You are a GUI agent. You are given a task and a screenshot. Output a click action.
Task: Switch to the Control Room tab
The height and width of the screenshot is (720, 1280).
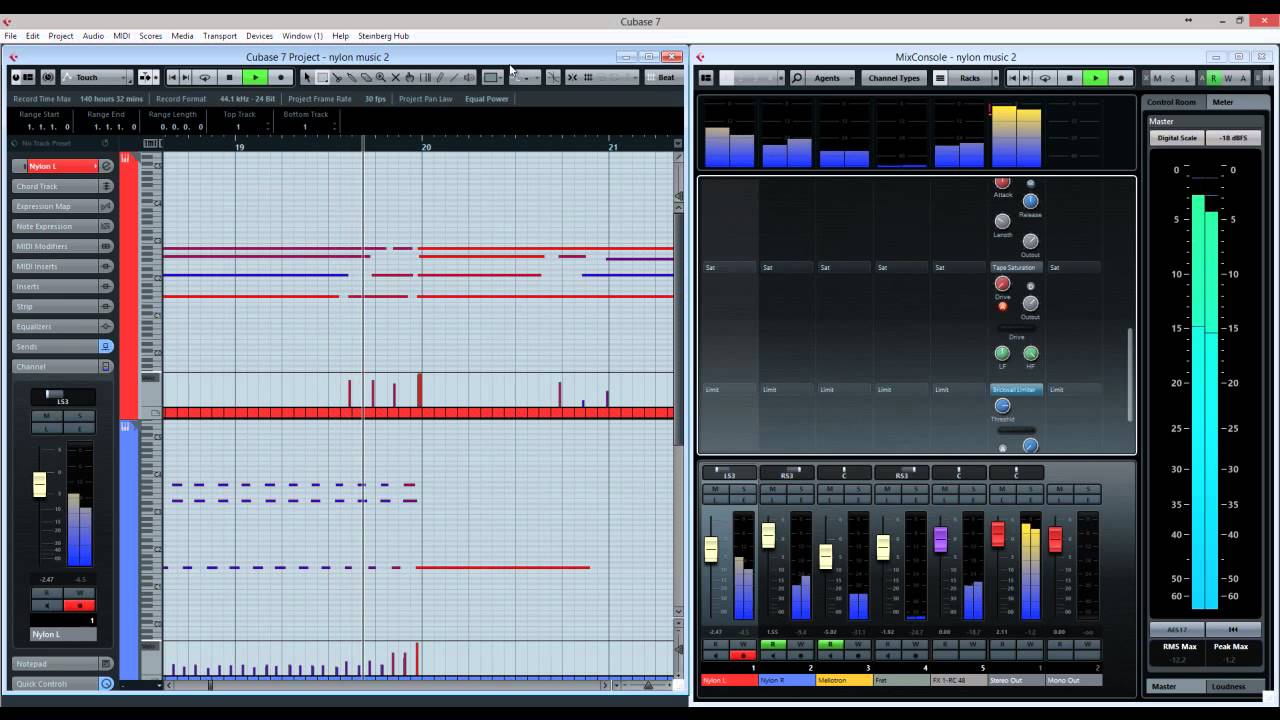coord(1171,102)
